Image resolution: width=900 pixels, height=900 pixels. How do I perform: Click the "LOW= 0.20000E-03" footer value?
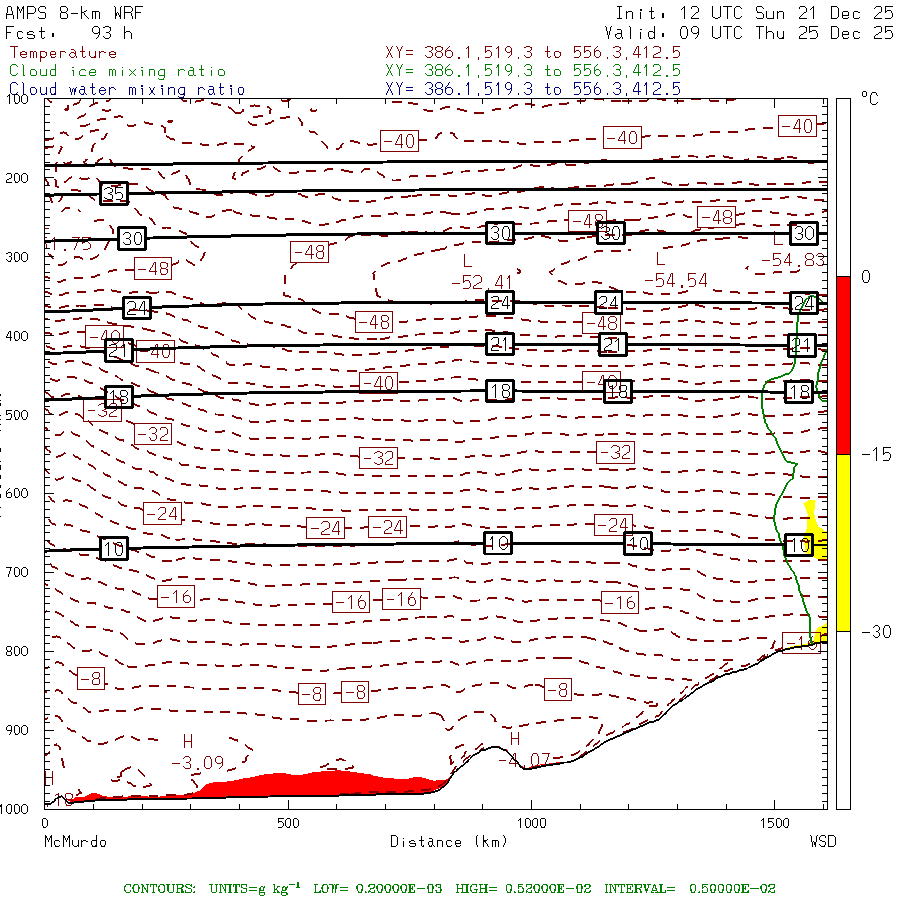(x=378, y=889)
